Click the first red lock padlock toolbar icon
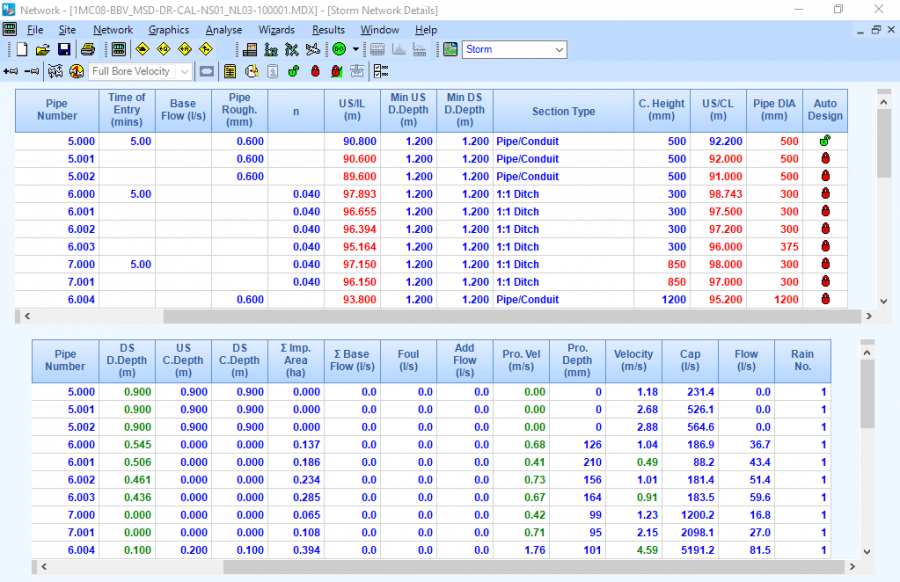 [x=315, y=72]
